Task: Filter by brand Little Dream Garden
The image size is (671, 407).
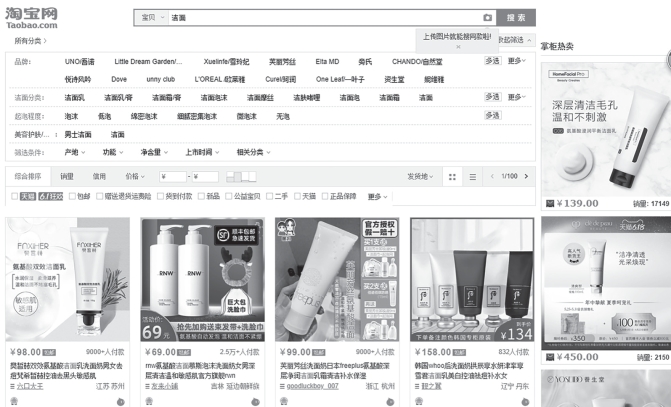Action: (148, 62)
